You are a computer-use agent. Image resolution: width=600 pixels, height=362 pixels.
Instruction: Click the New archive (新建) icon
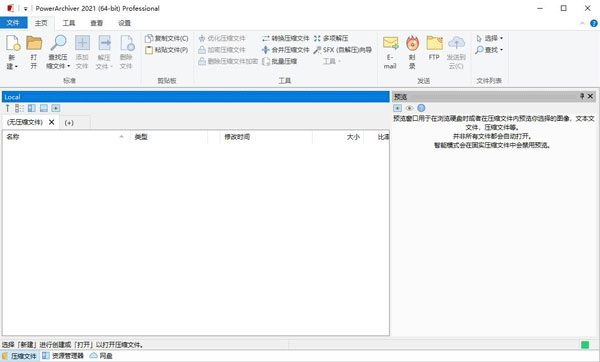point(13,43)
